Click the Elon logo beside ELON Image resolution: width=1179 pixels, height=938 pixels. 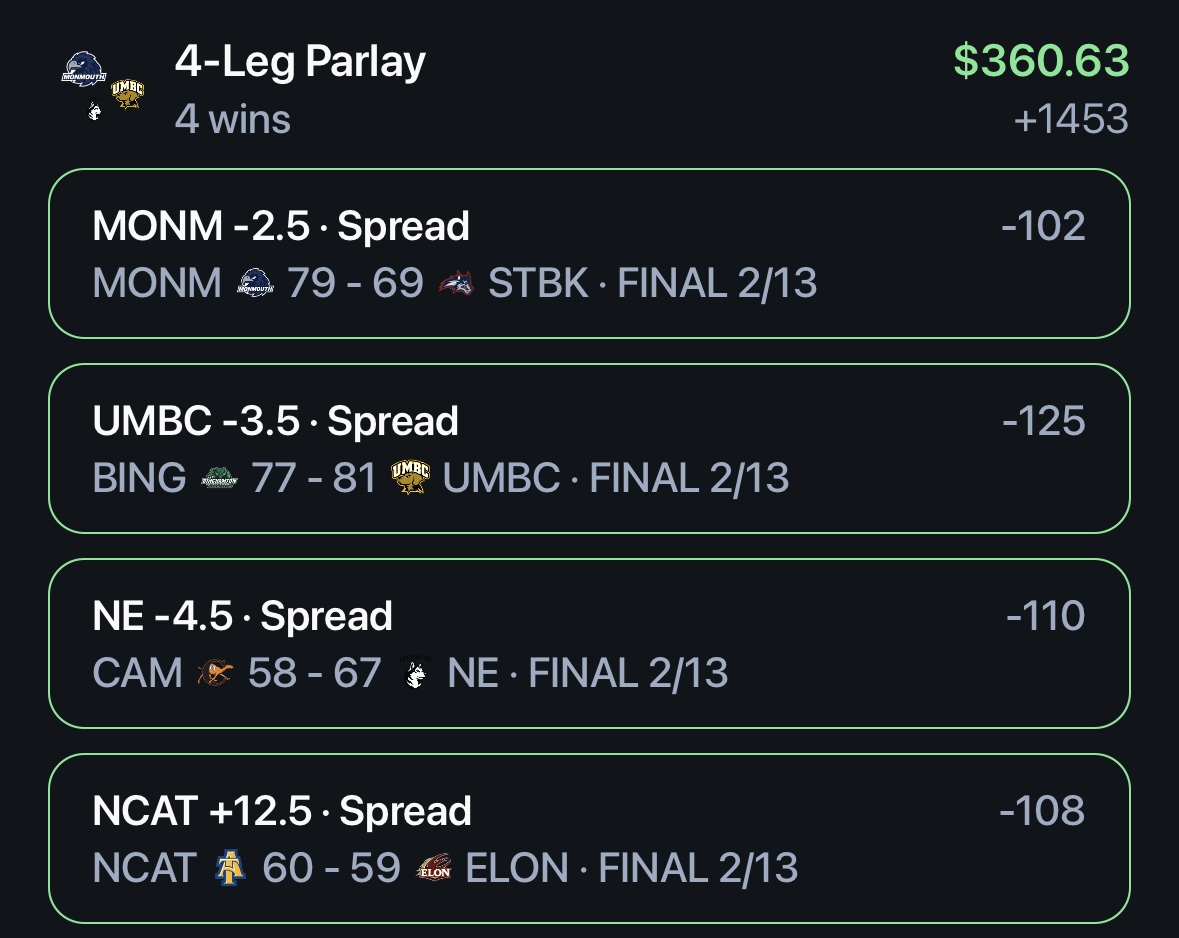434,867
